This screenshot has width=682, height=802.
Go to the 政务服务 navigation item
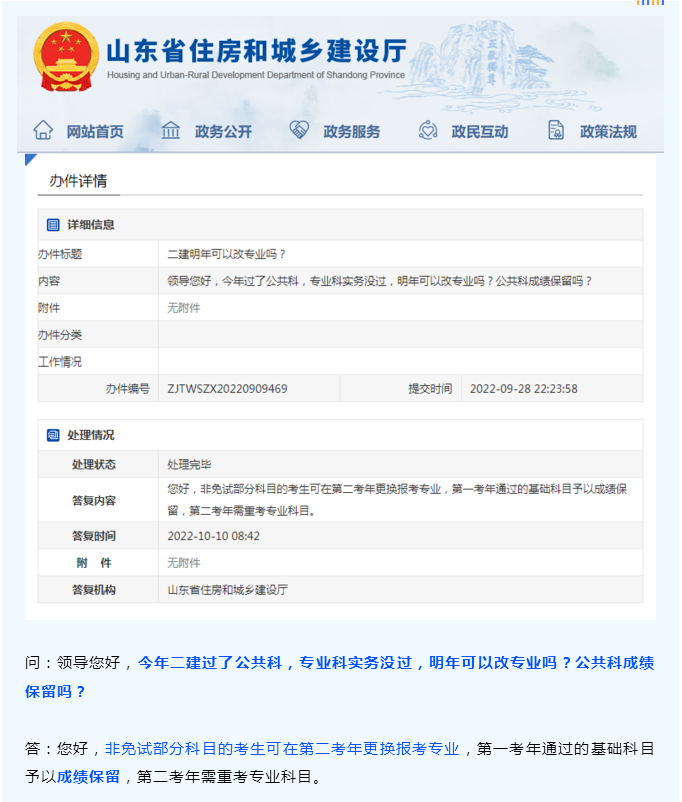click(351, 132)
